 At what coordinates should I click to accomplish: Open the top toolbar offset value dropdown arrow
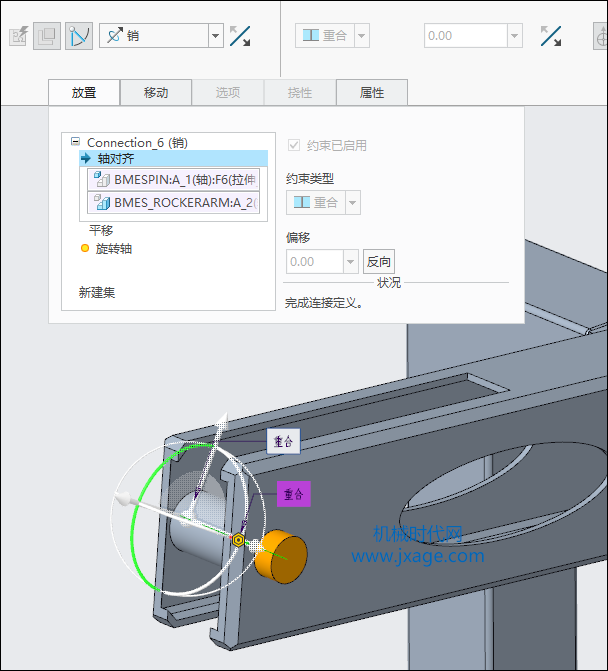click(x=515, y=36)
